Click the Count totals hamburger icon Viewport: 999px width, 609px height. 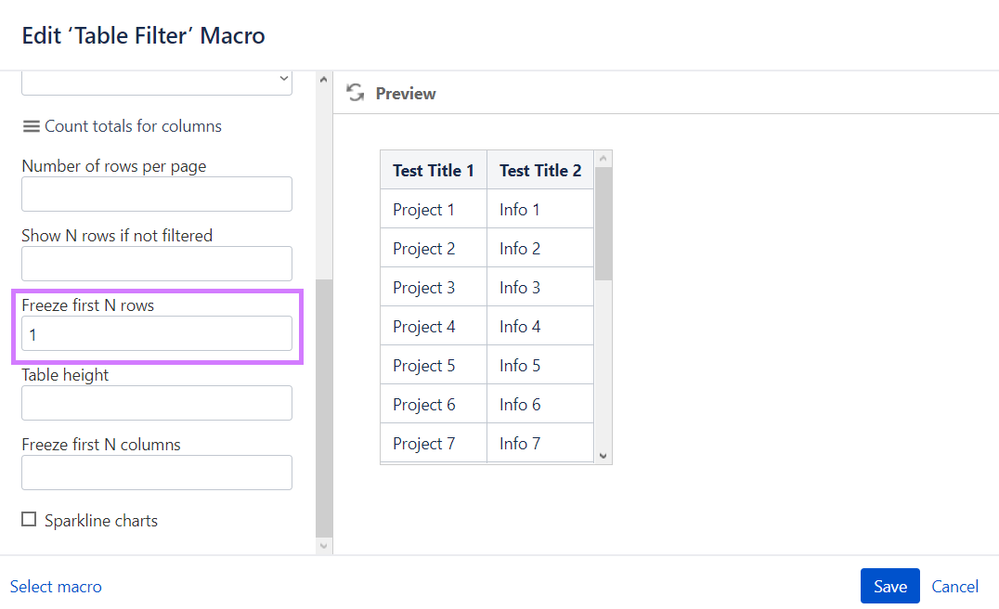pyautogui.click(x=31, y=126)
